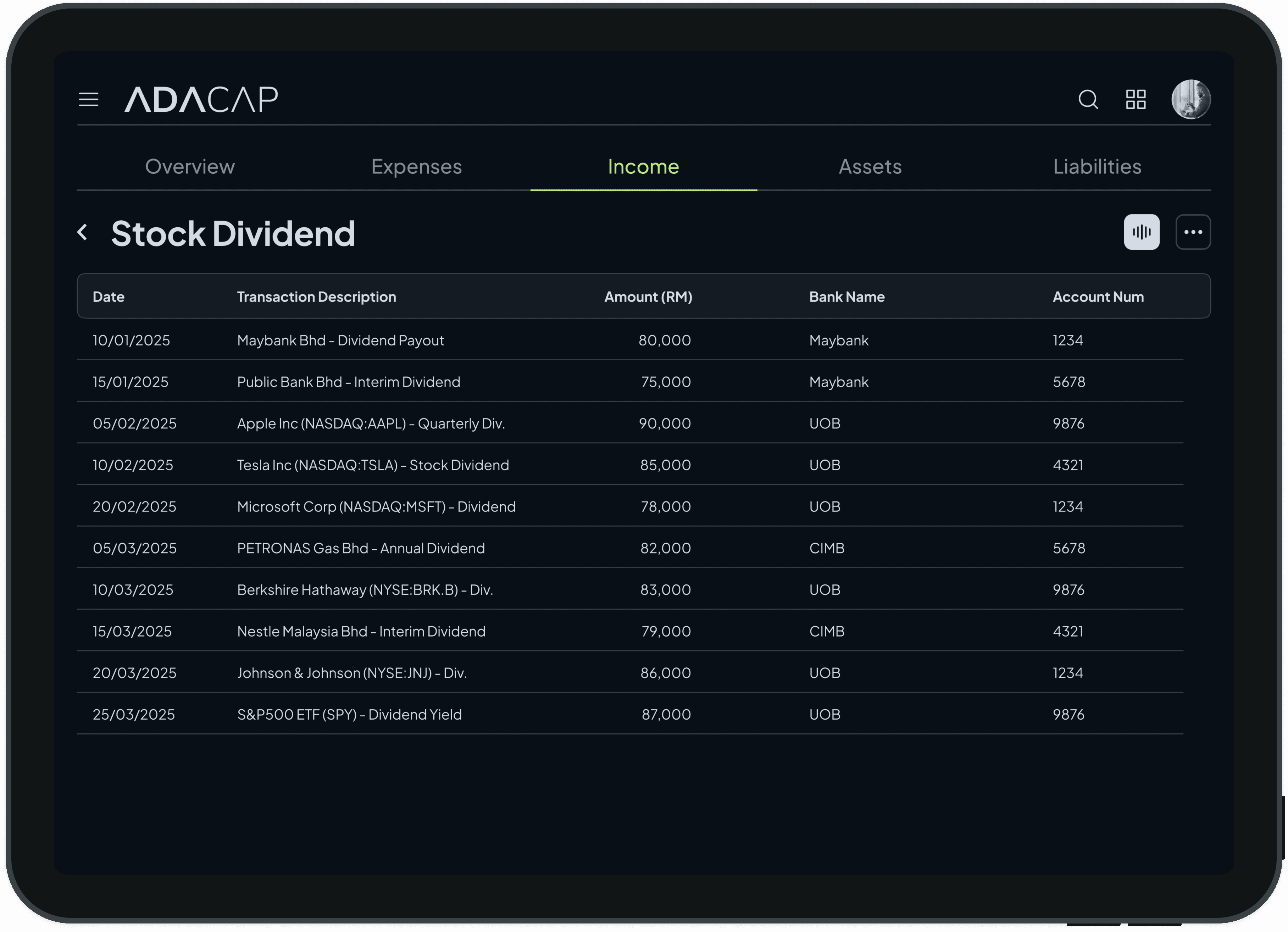Open the apps grid icon

pyautogui.click(x=1136, y=99)
